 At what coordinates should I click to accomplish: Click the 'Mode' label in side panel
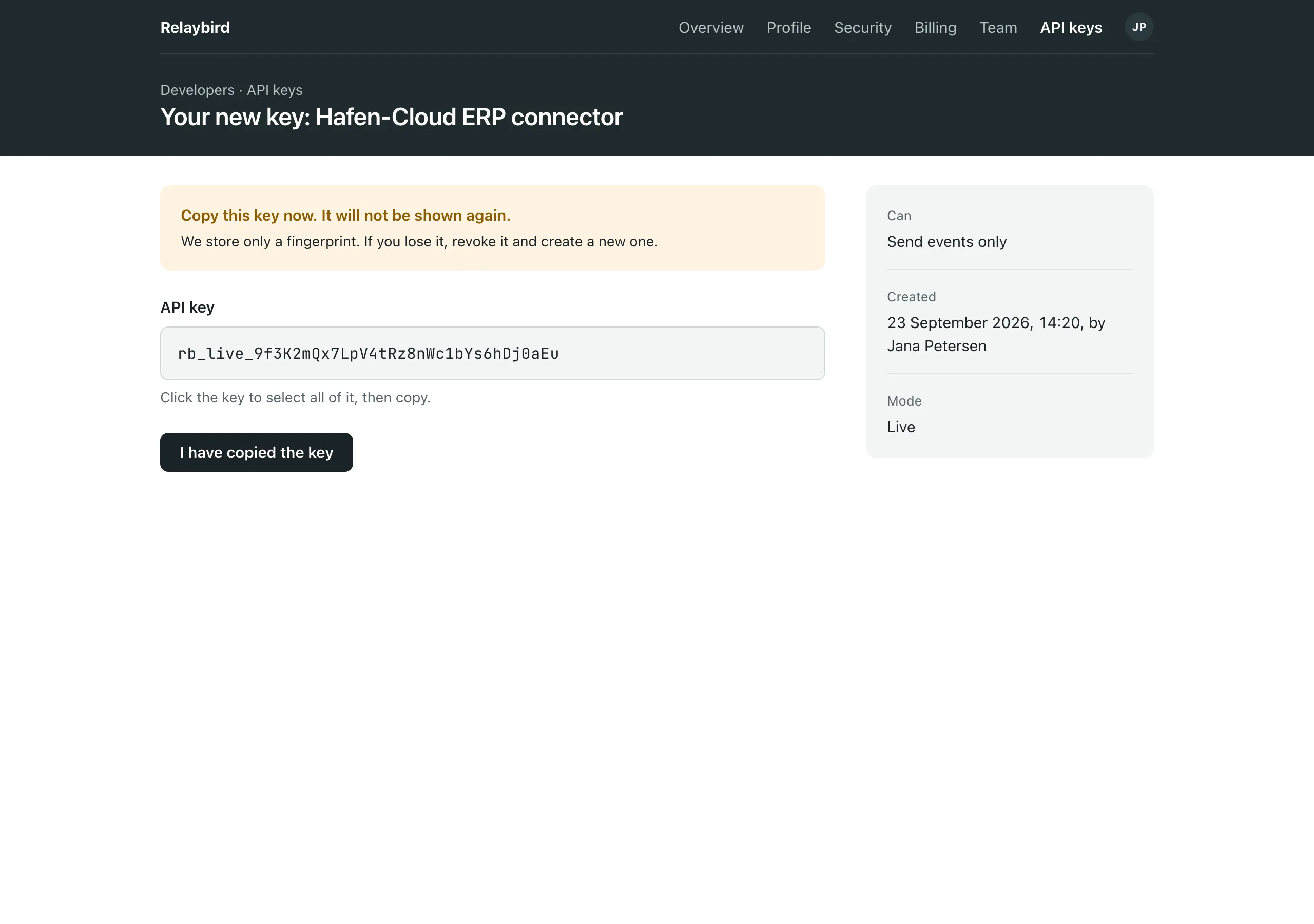[904, 401]
